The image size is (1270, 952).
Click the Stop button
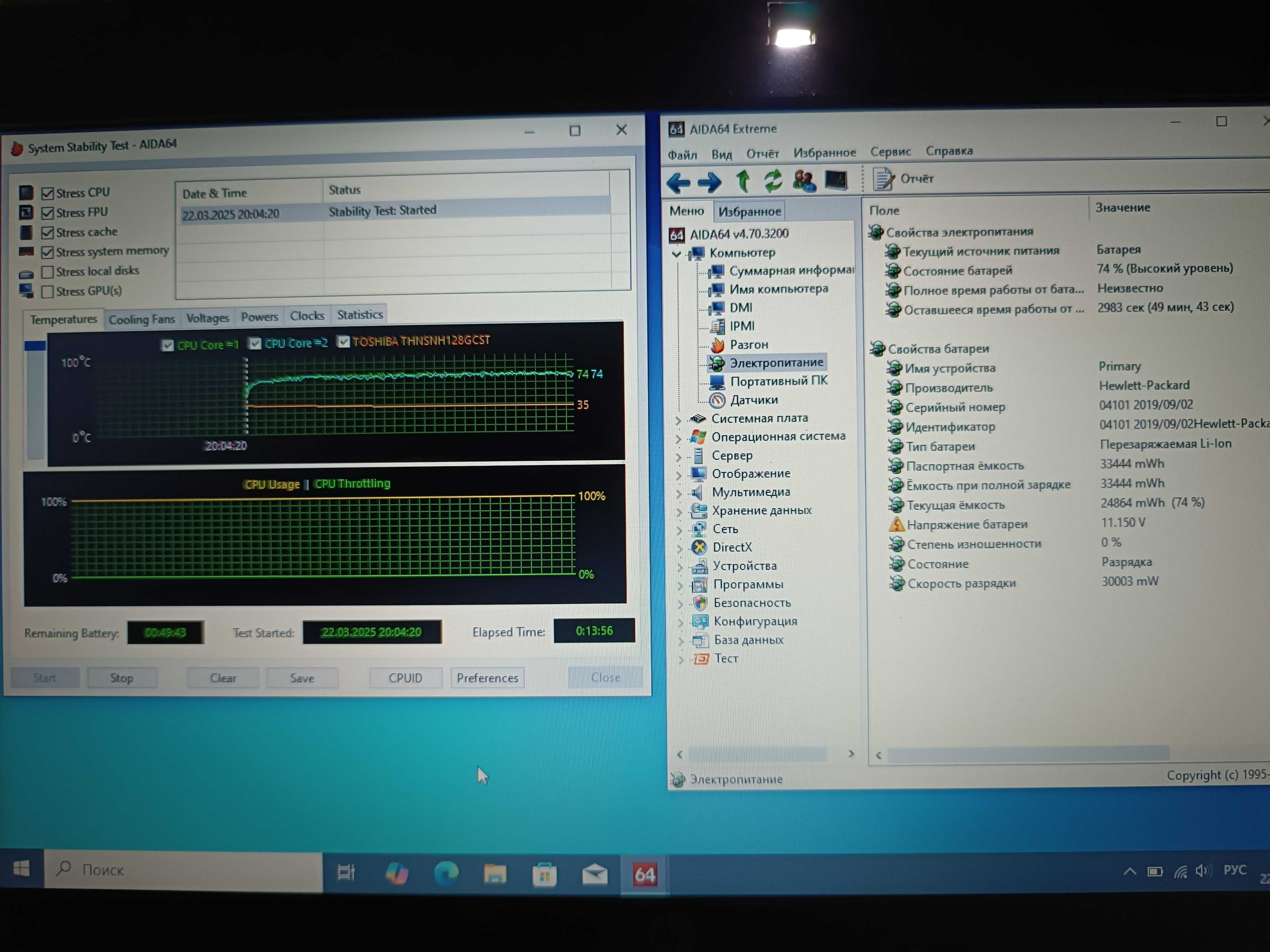122,678
